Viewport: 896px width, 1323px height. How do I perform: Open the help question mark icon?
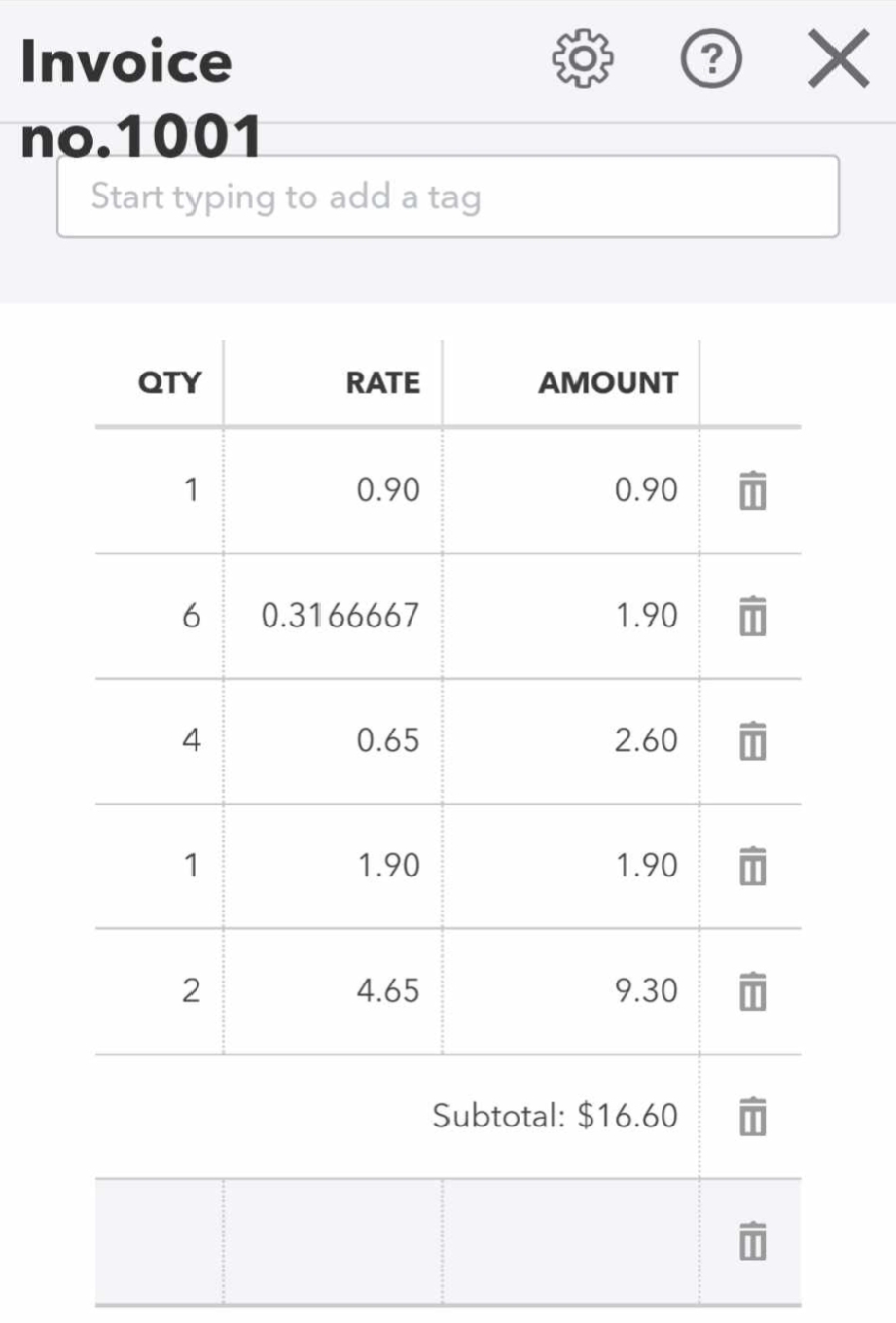710,60
